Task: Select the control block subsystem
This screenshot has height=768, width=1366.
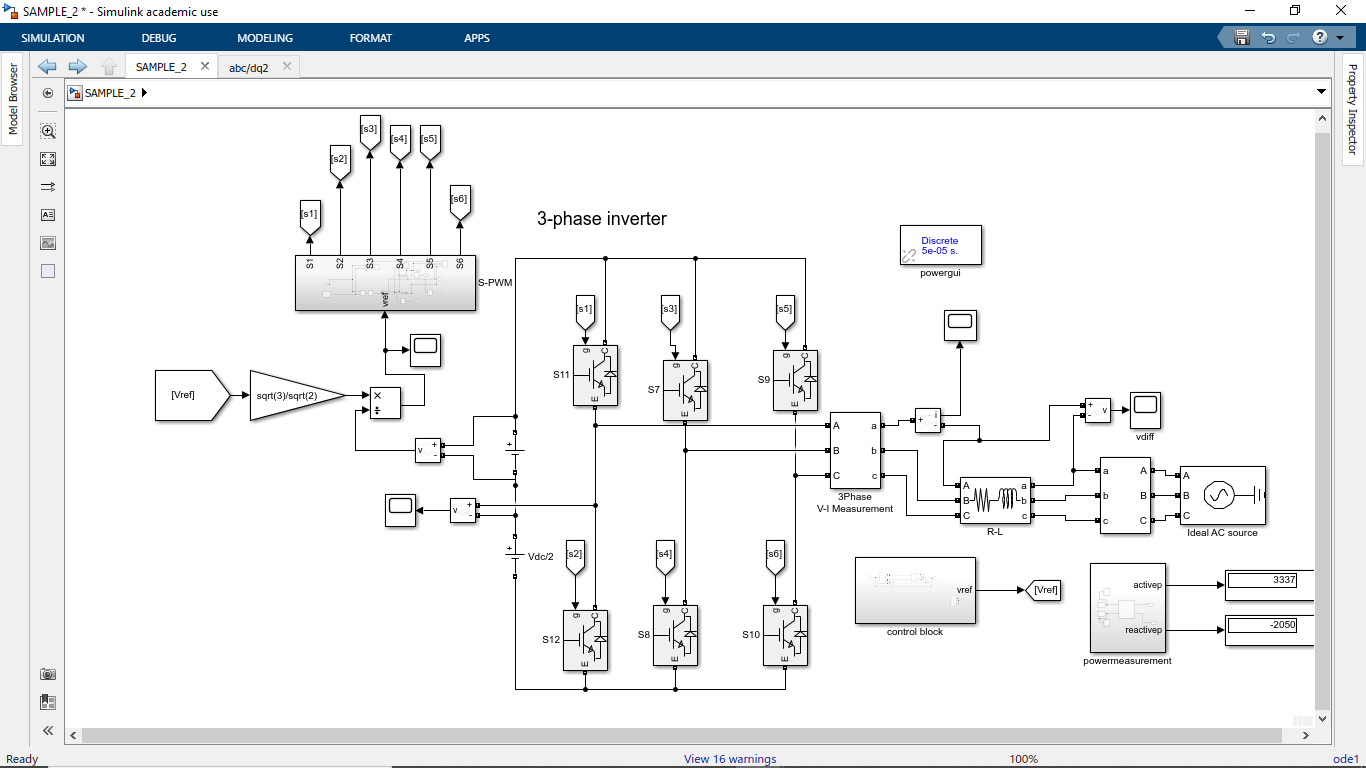Action: tap(915, 591)
